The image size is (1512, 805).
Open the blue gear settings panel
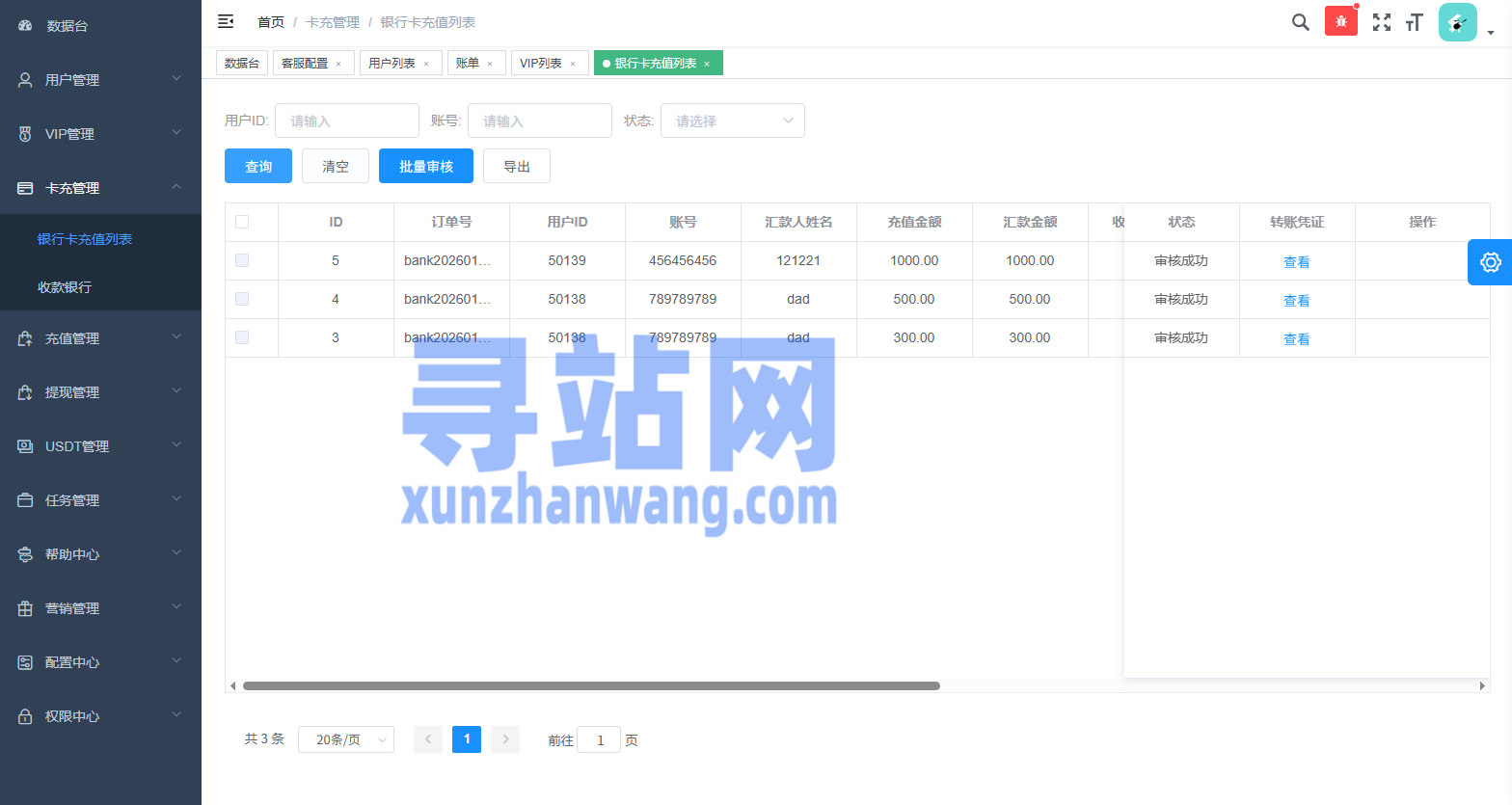tap(1490, 262)
